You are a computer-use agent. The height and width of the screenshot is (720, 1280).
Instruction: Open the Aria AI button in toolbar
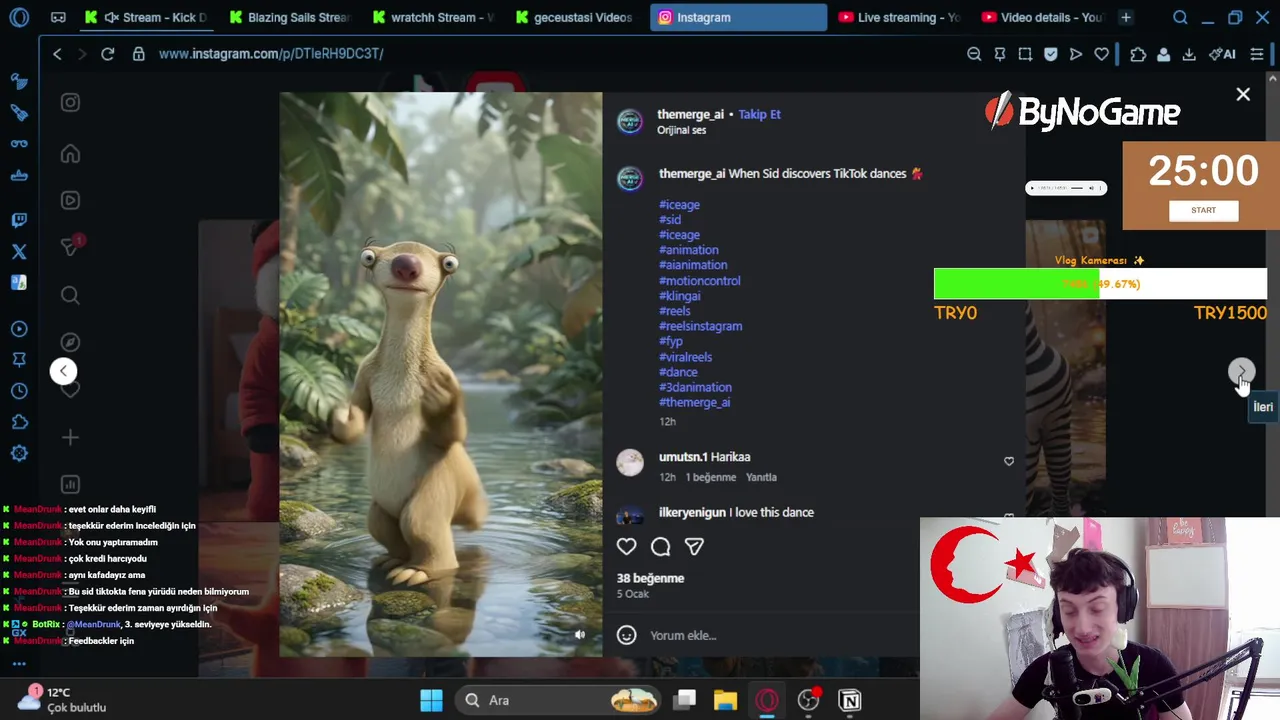tap(1223, 54)
